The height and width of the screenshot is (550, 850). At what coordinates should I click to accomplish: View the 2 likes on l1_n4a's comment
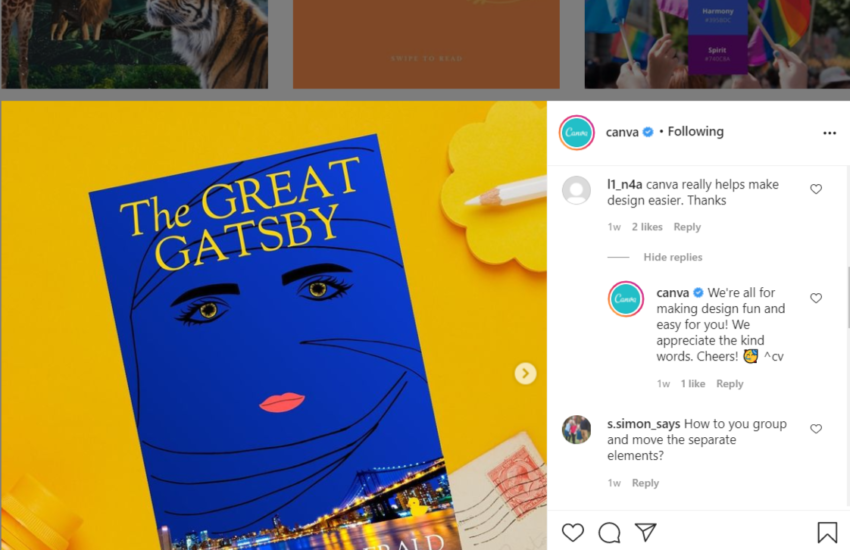[x=647, y=227]
